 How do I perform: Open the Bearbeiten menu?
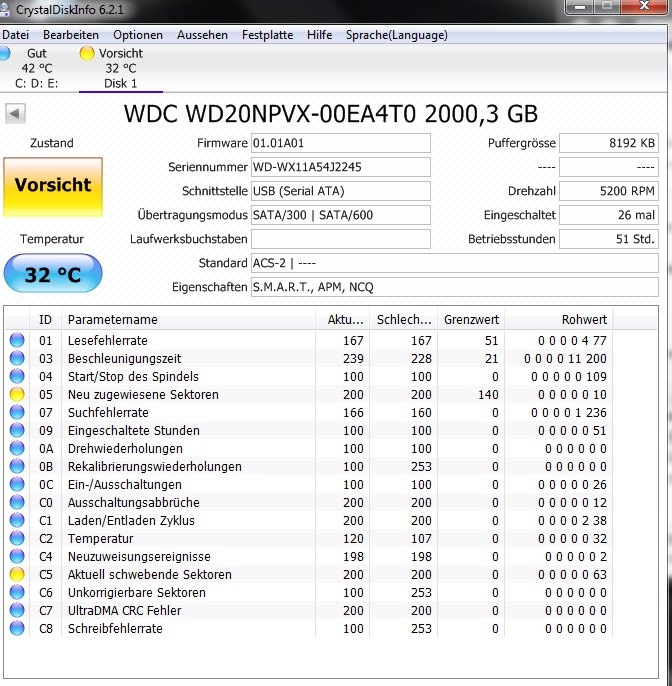point(71,35)
